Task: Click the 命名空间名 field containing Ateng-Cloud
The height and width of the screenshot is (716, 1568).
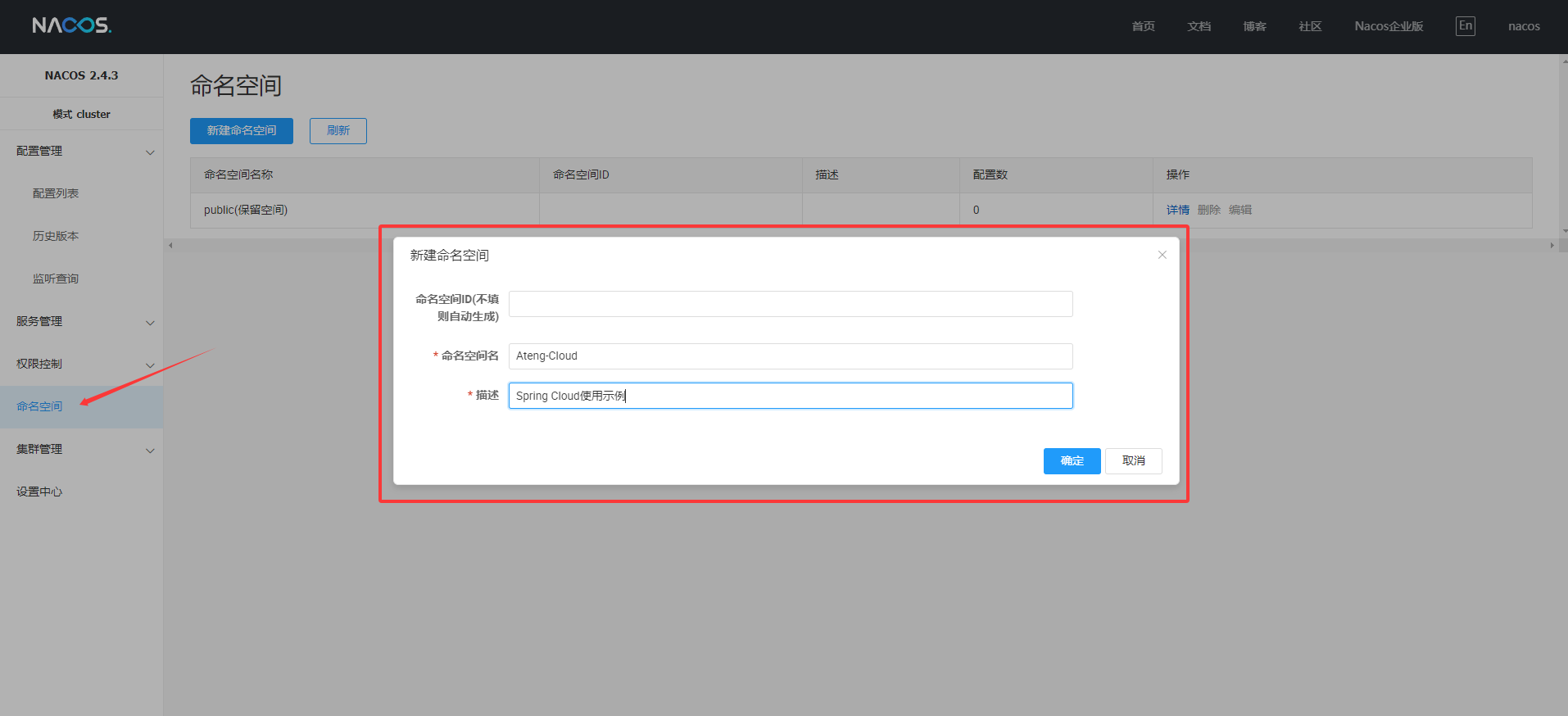Action: [x=790, y=356]
